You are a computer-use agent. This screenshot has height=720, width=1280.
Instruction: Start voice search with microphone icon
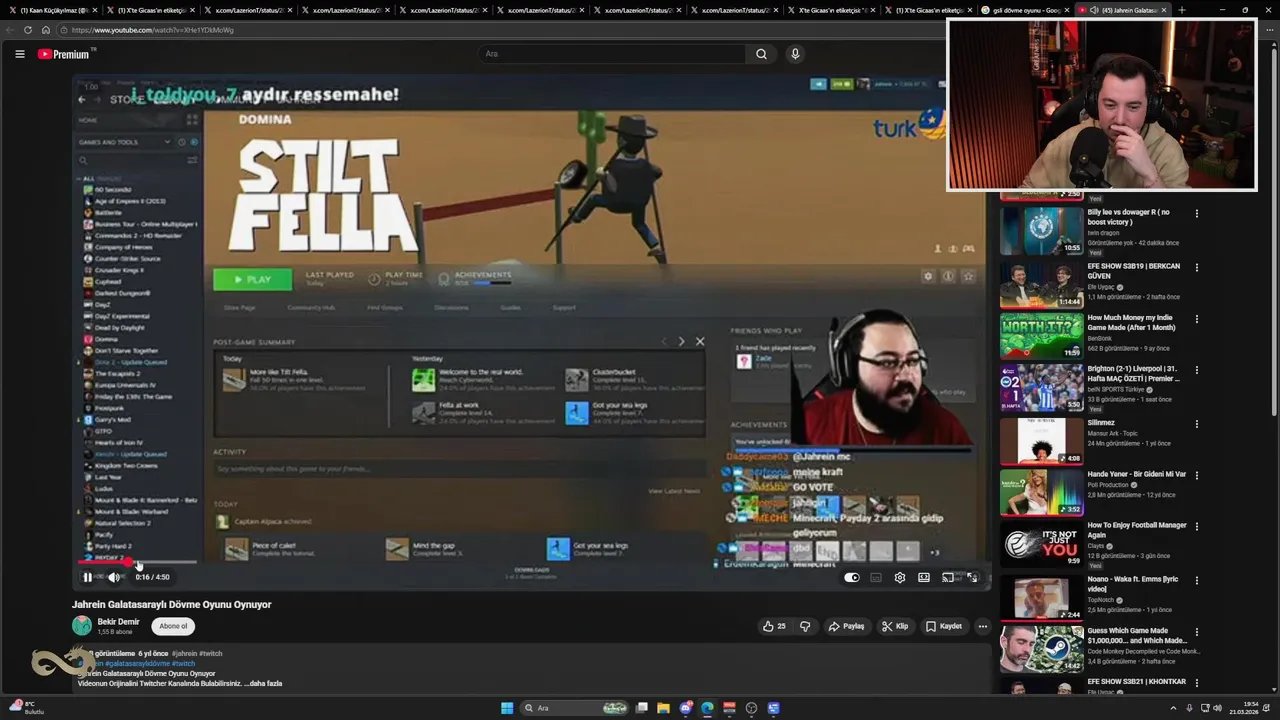(795, 54)
